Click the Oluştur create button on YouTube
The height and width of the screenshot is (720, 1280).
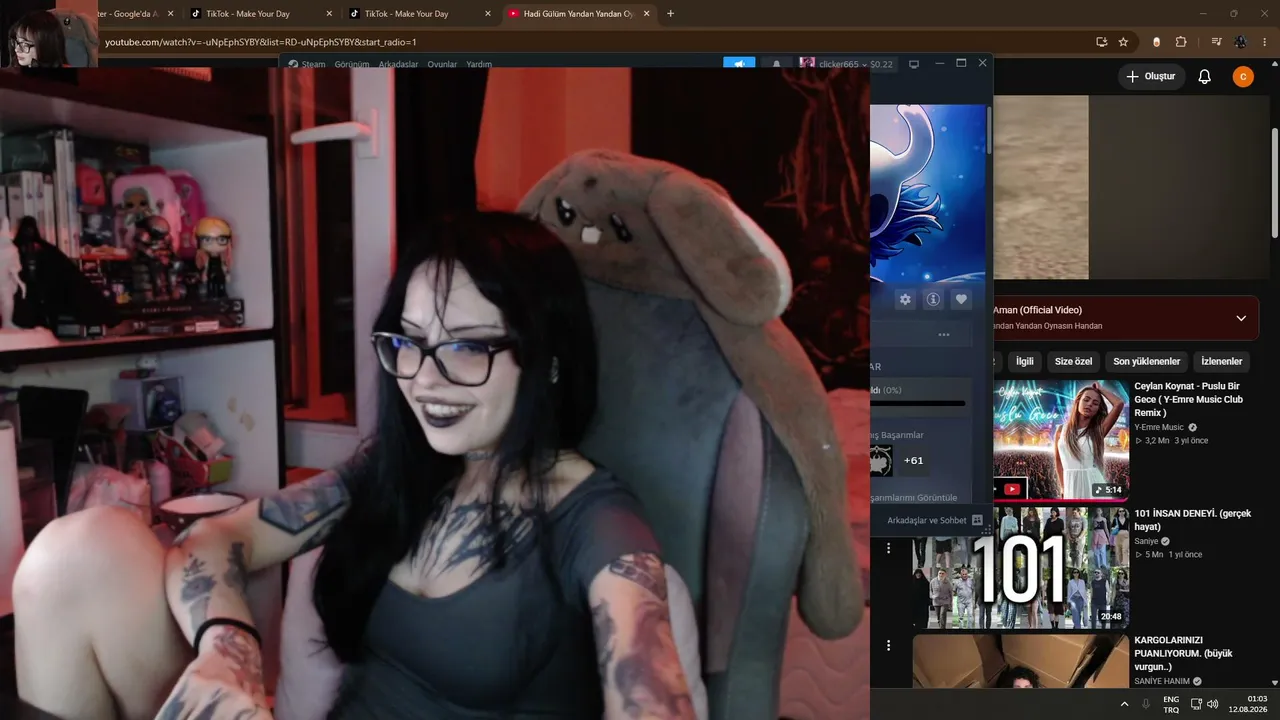pos(1151,76)
